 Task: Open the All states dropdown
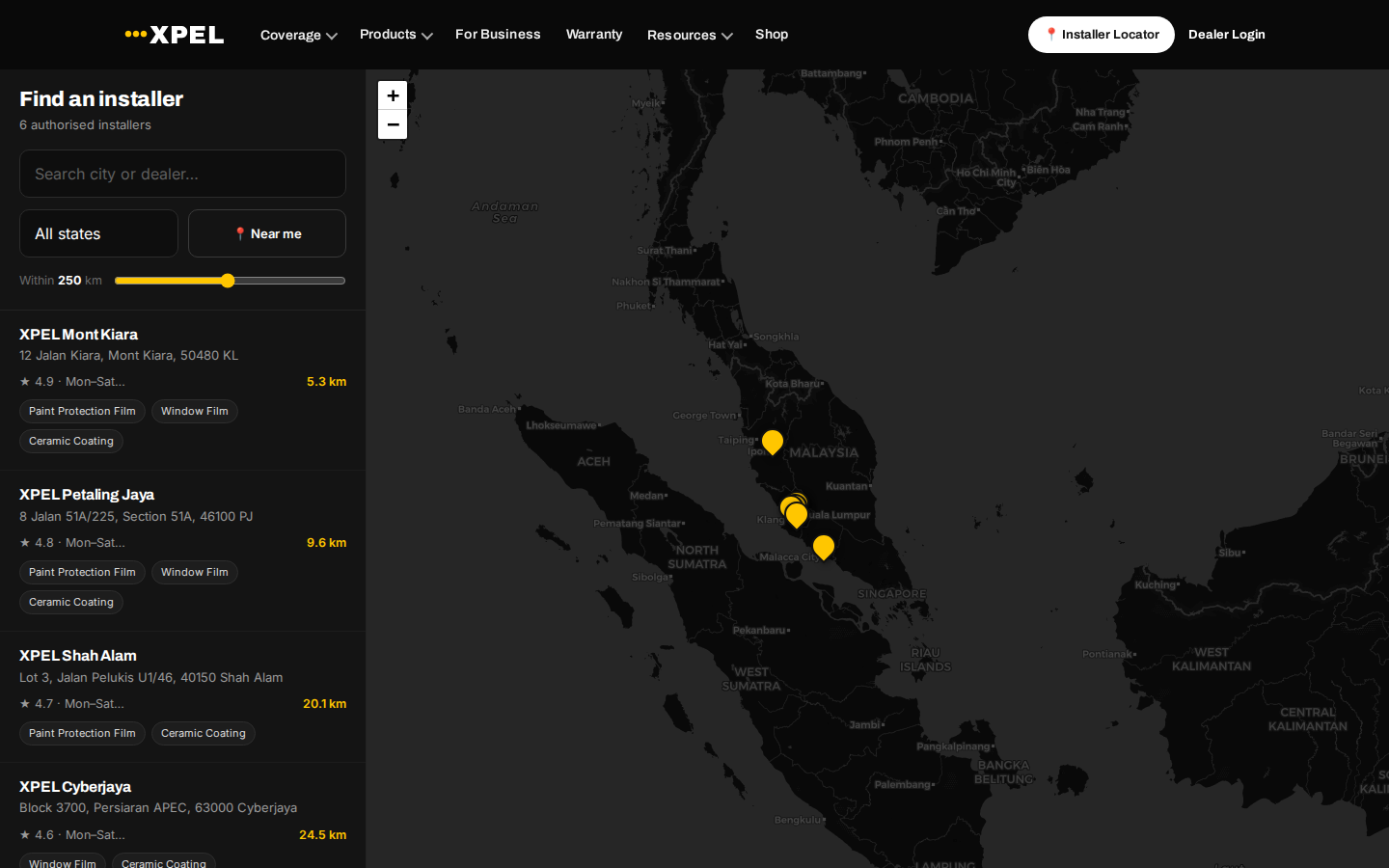(98, 233)
